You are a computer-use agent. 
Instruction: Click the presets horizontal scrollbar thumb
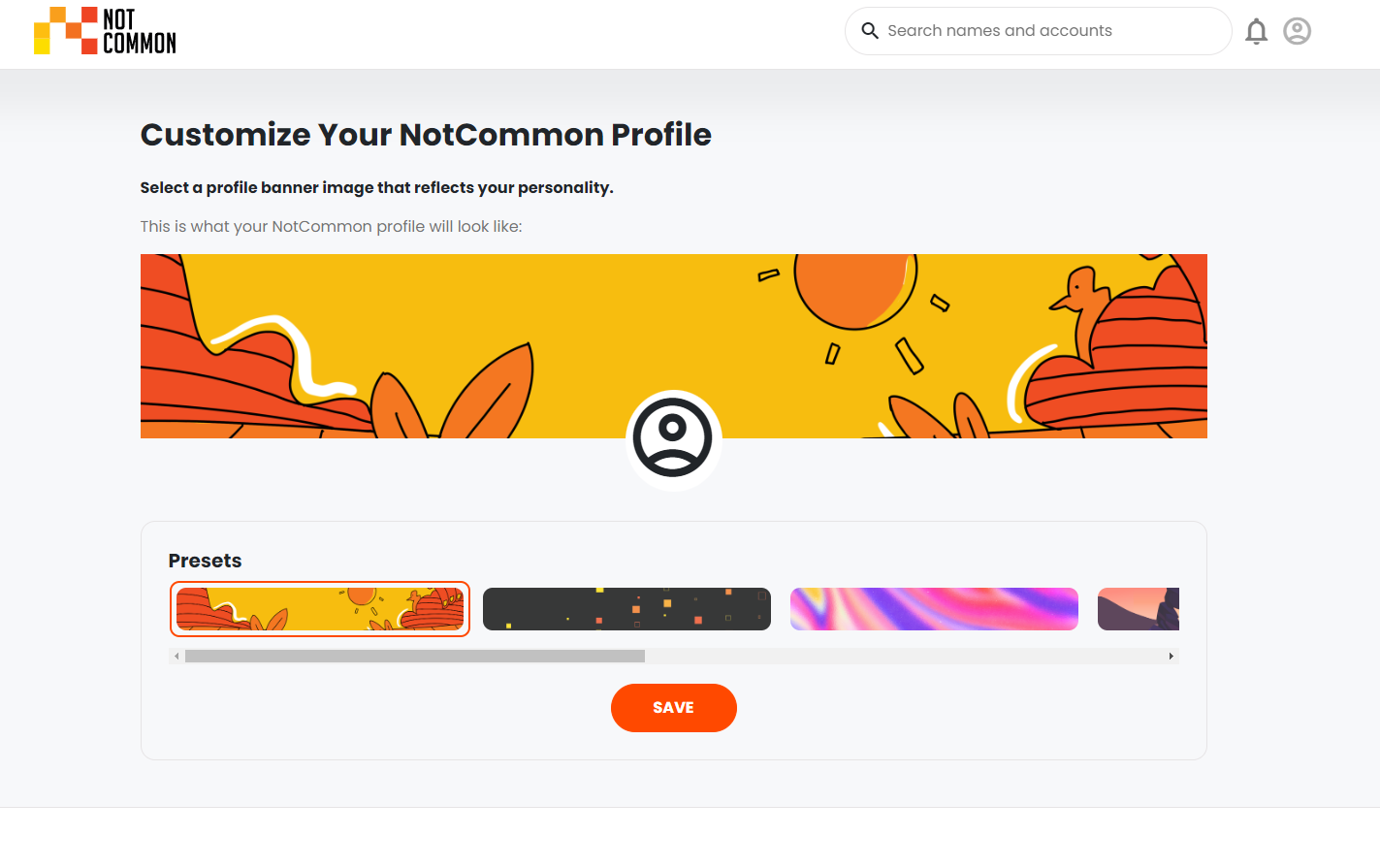(x=415, y=657)
